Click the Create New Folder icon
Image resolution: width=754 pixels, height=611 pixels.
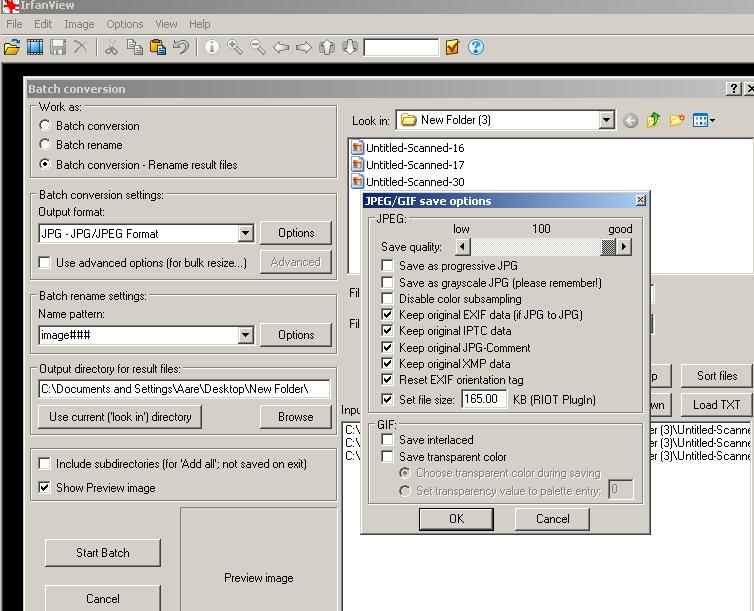click(677, 120)
